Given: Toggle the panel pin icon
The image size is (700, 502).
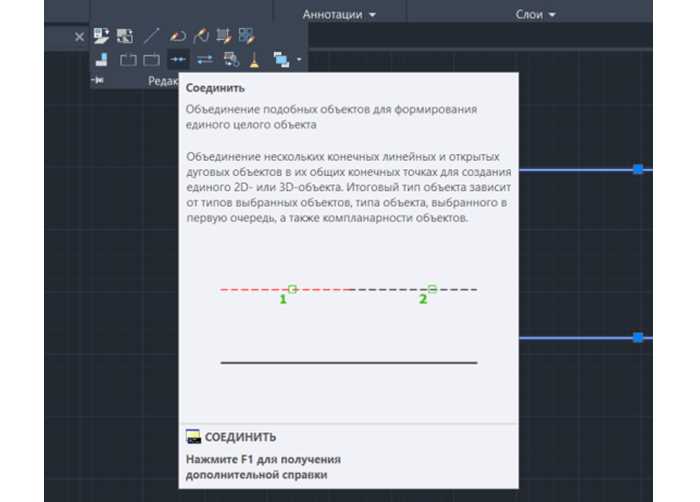Looking at the screenshot, I should [x=98, y=80].
